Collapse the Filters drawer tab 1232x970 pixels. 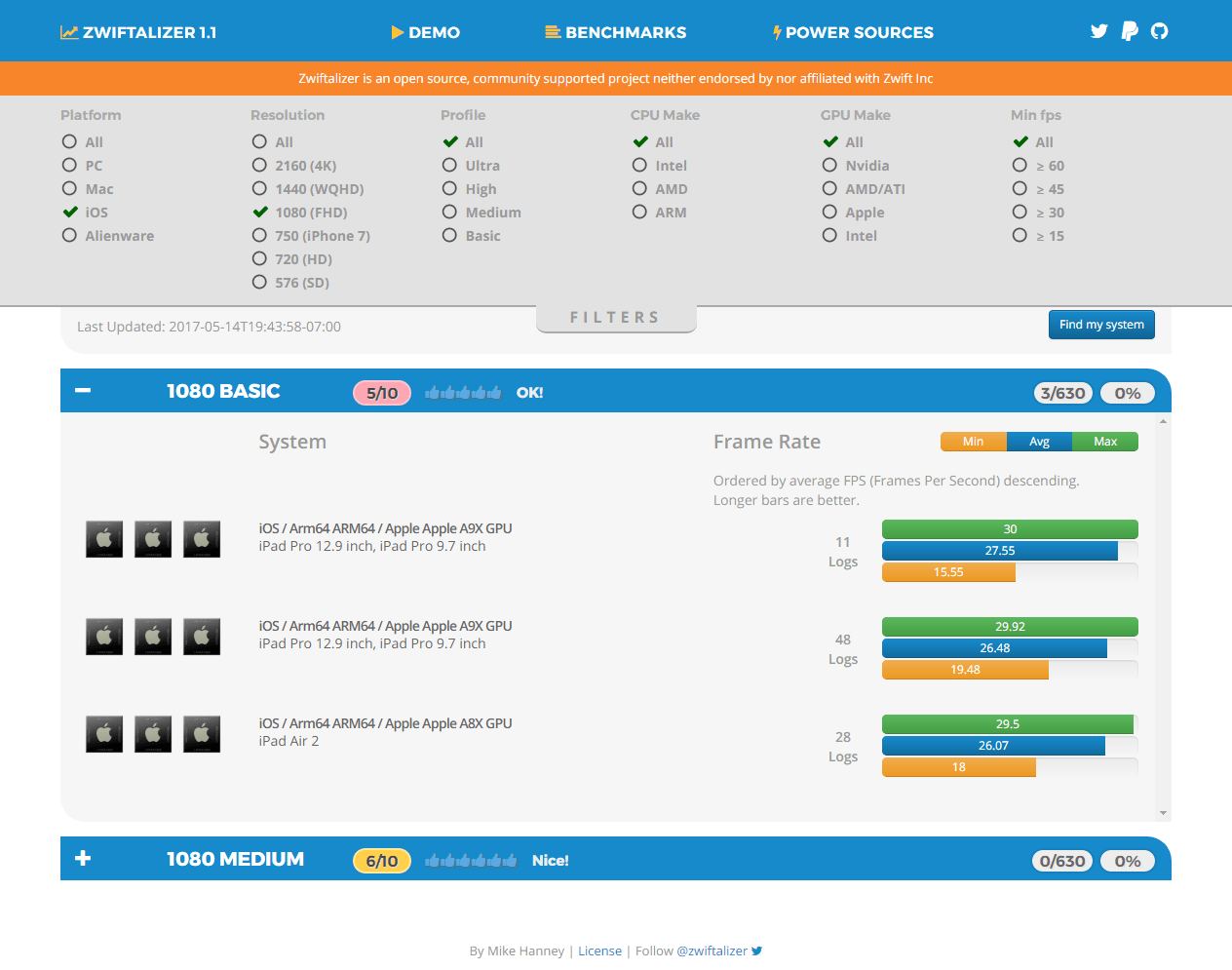(616, 318)
